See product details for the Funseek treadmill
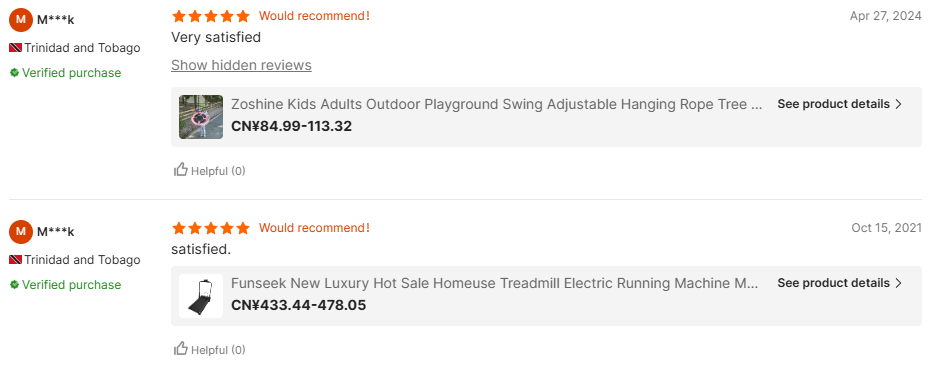The image size is (936, 365). coord(840,283)
